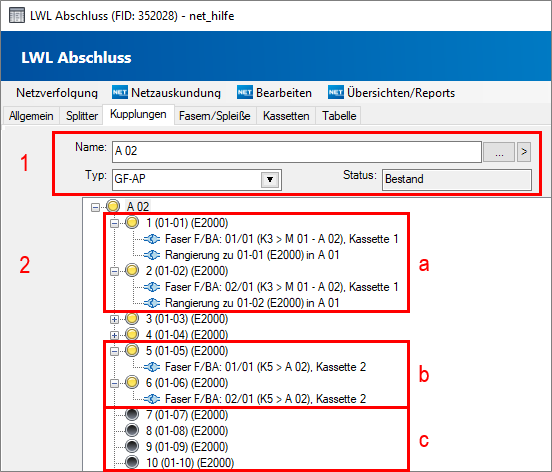Open the Typ dropdown showing GF-AP
This screenshot has width=552, height=472.
pos(270,180)
